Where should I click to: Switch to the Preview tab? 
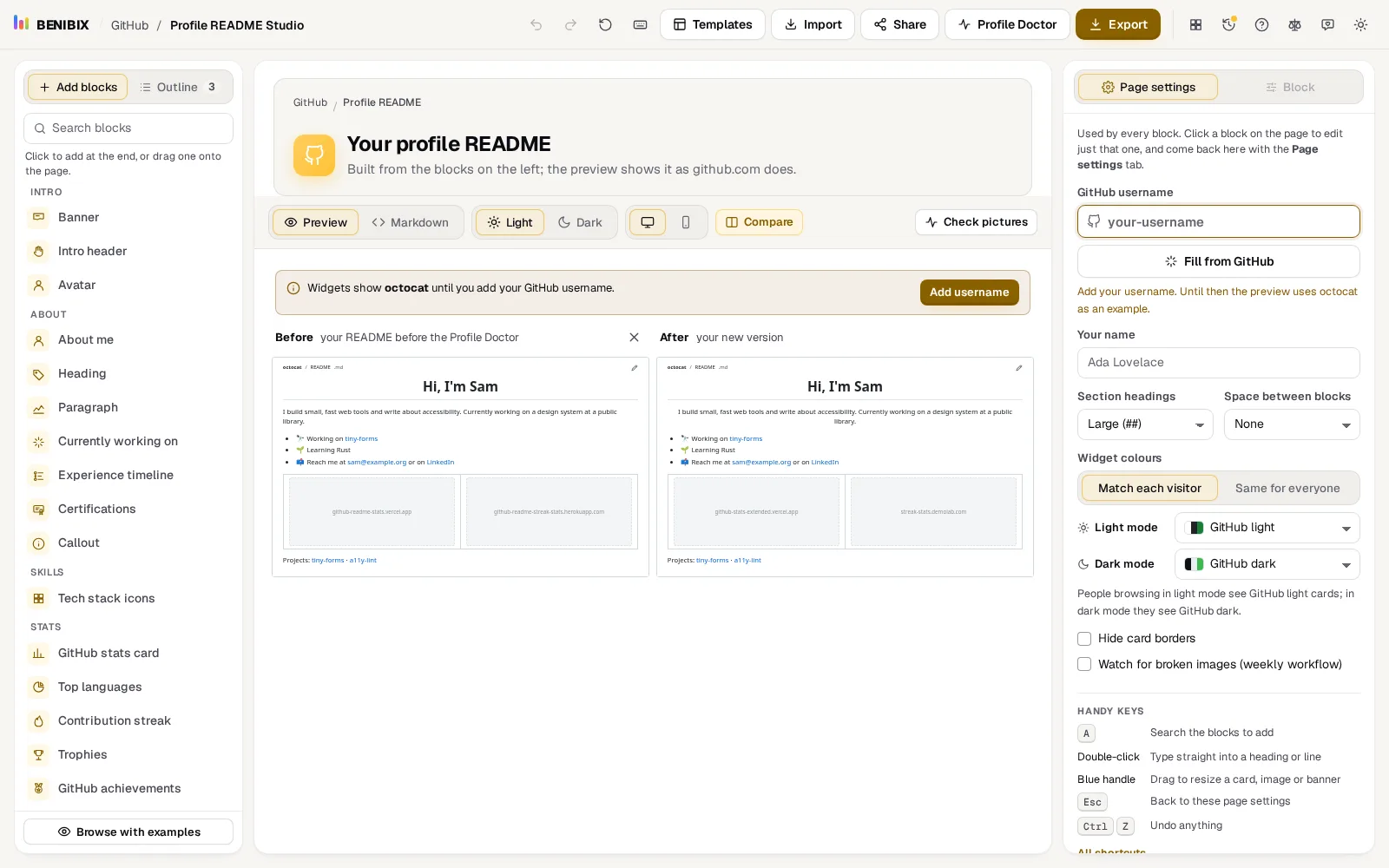(316, 222)
